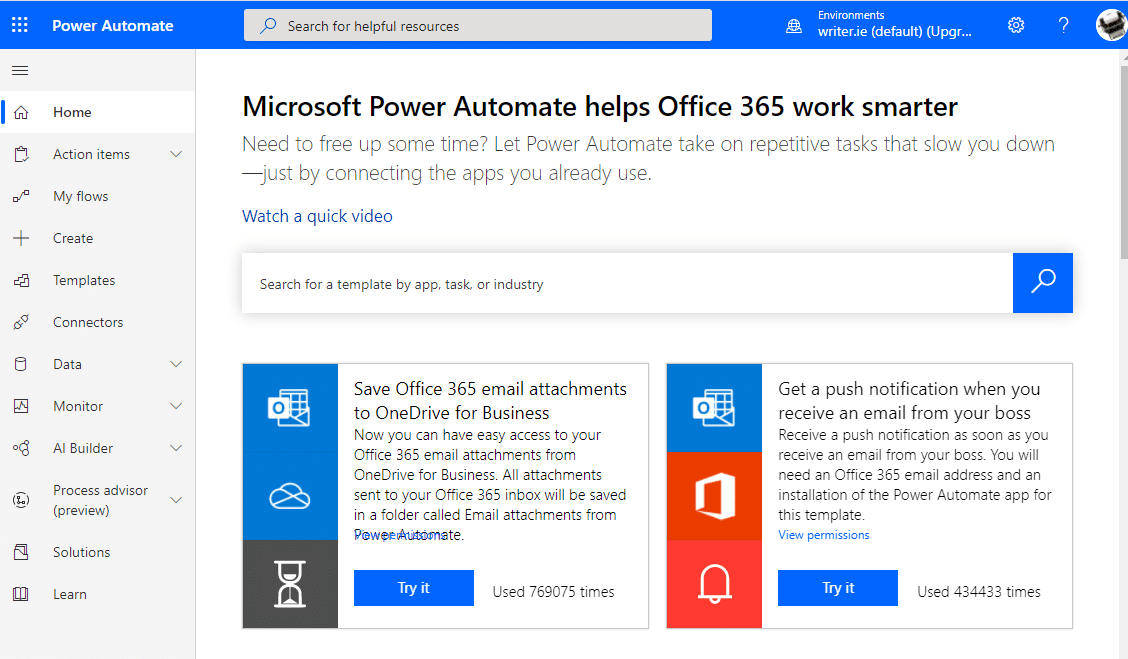The height and width of the screenshot is (659, 1128).
Task: Click the Process advisor icon
Action: [x=22, y=500]
